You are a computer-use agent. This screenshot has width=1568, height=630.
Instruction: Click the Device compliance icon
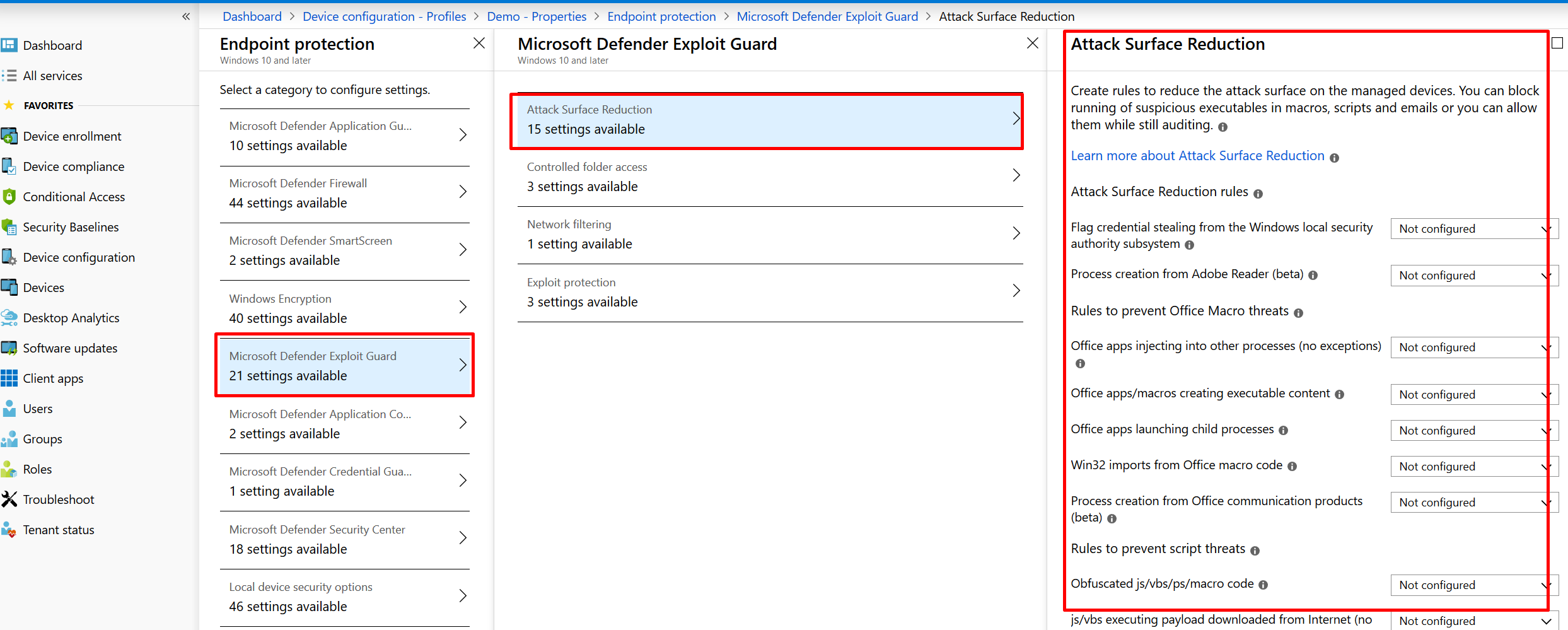coord(9,166)
